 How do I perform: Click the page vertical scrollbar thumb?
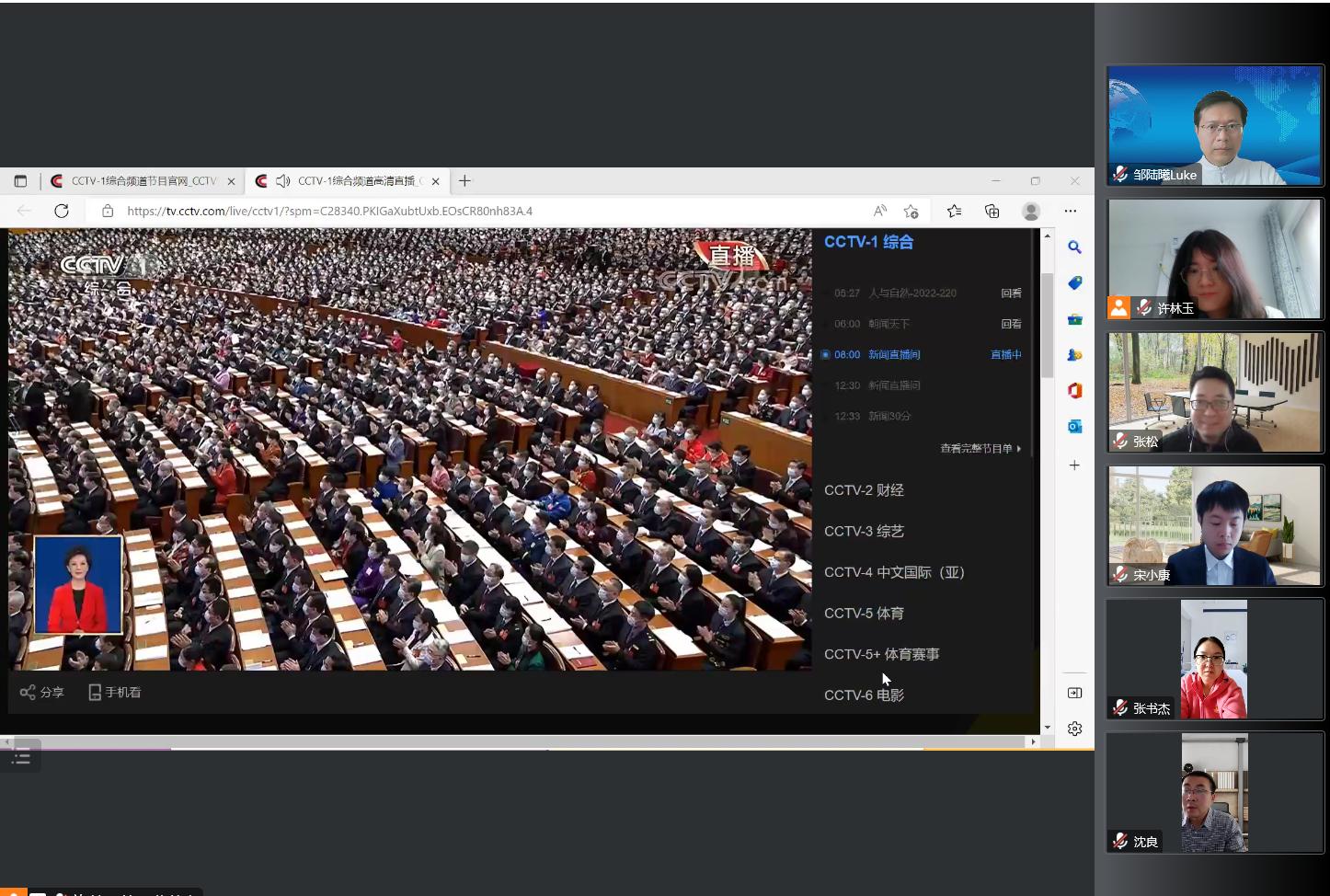pos(1047,325)
